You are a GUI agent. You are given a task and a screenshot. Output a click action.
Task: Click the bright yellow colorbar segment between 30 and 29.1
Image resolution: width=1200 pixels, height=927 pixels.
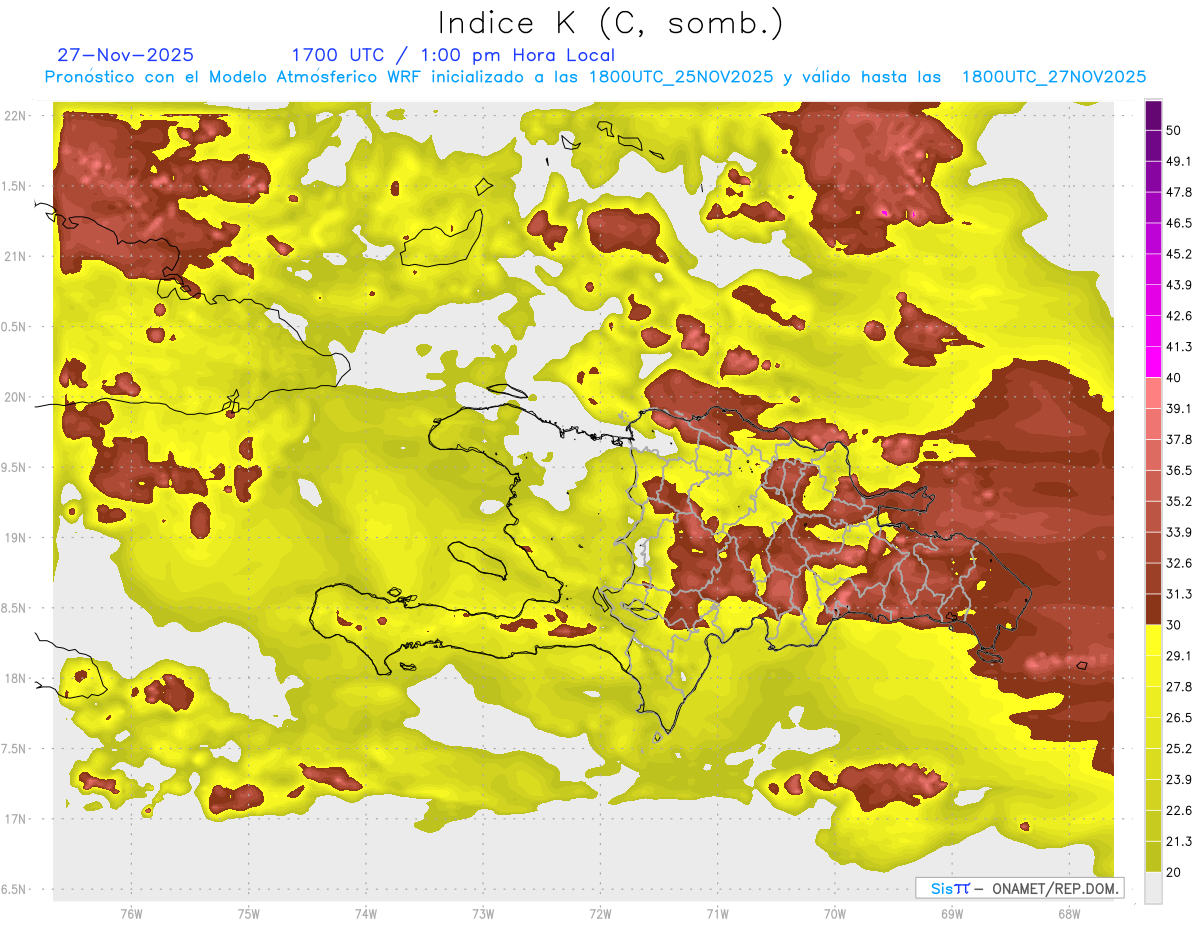coord(1153,640)
